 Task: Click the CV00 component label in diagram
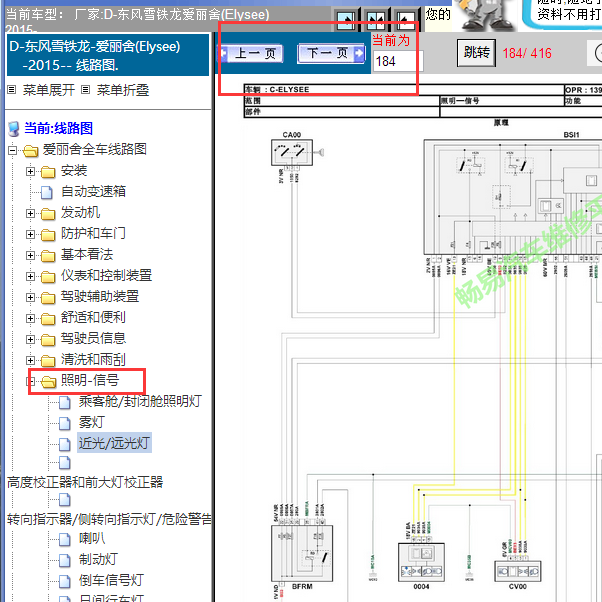518,587
